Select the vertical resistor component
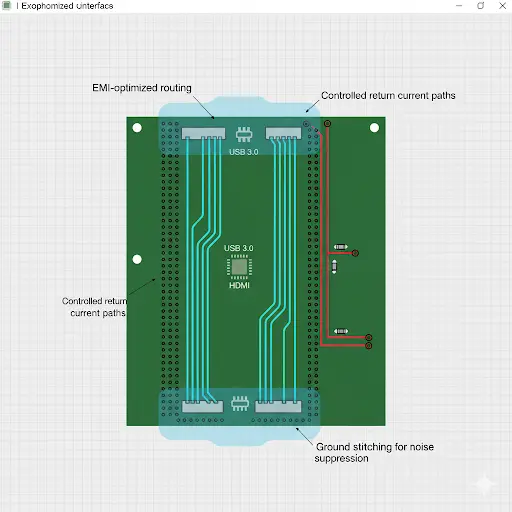Image resolution: width=512 pixels, height=512 pixels. click(x=334, y=267)
